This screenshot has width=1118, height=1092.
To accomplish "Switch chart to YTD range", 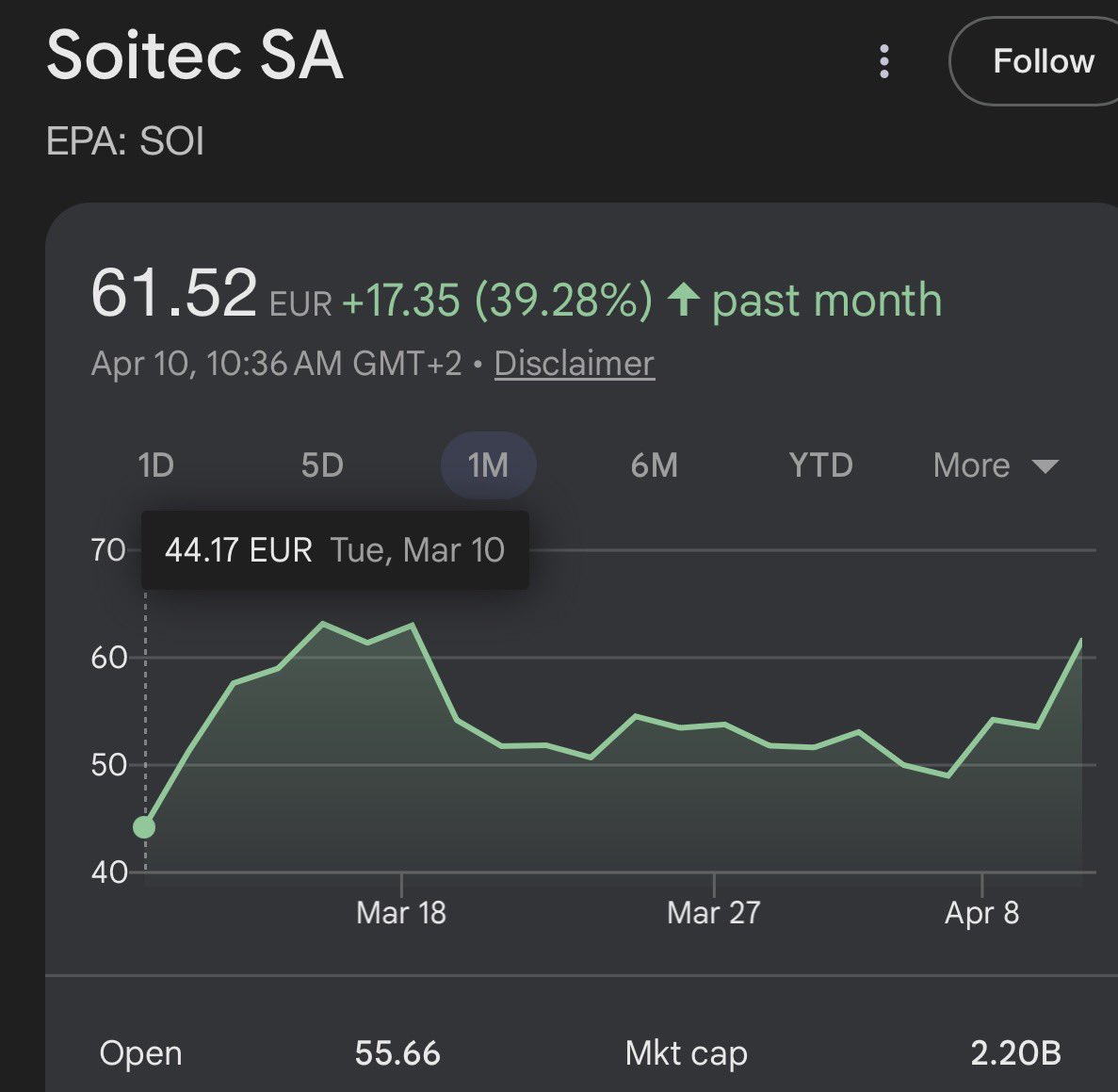I will pos(820,465).
